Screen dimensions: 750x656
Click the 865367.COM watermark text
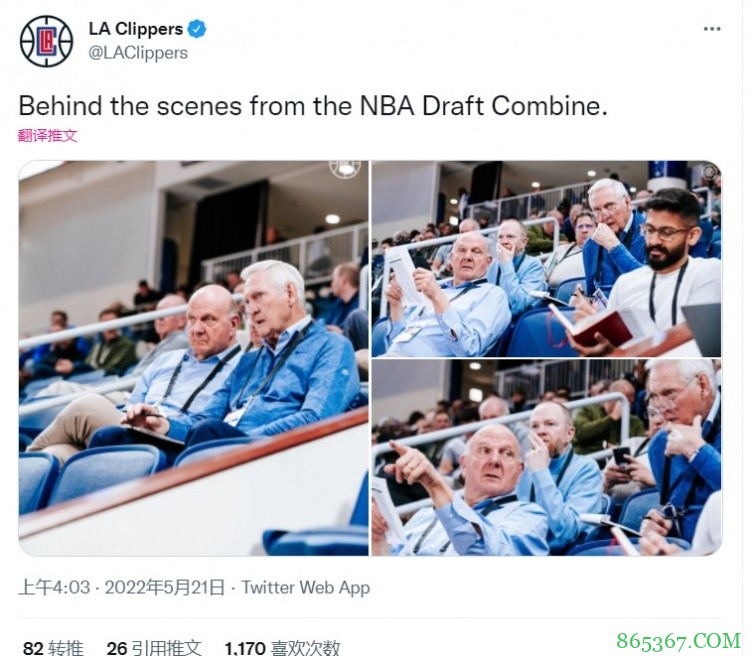pyautogui.click(x=678, y=642)
